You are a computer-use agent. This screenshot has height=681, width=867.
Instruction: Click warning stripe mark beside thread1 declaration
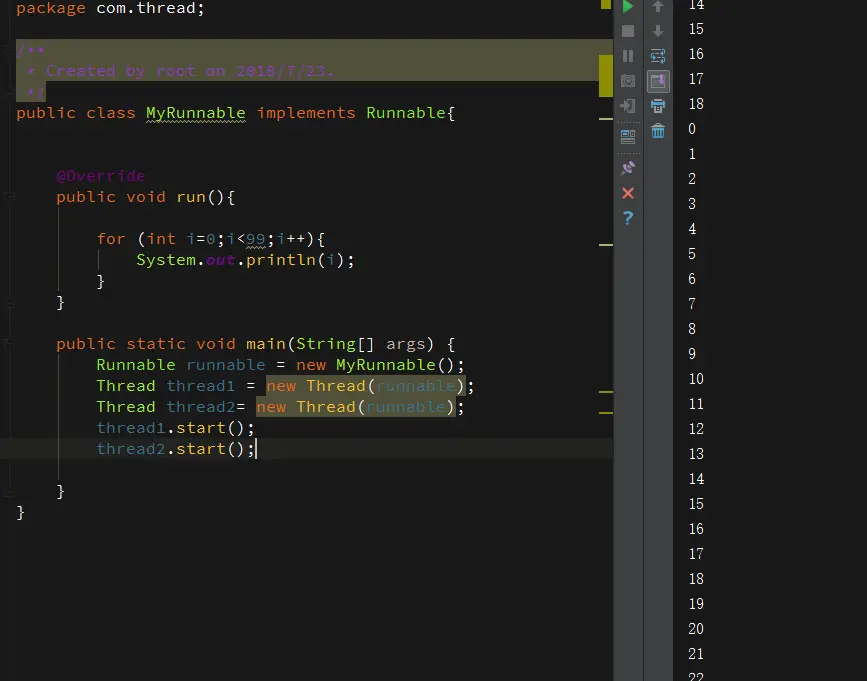[606, 391]
